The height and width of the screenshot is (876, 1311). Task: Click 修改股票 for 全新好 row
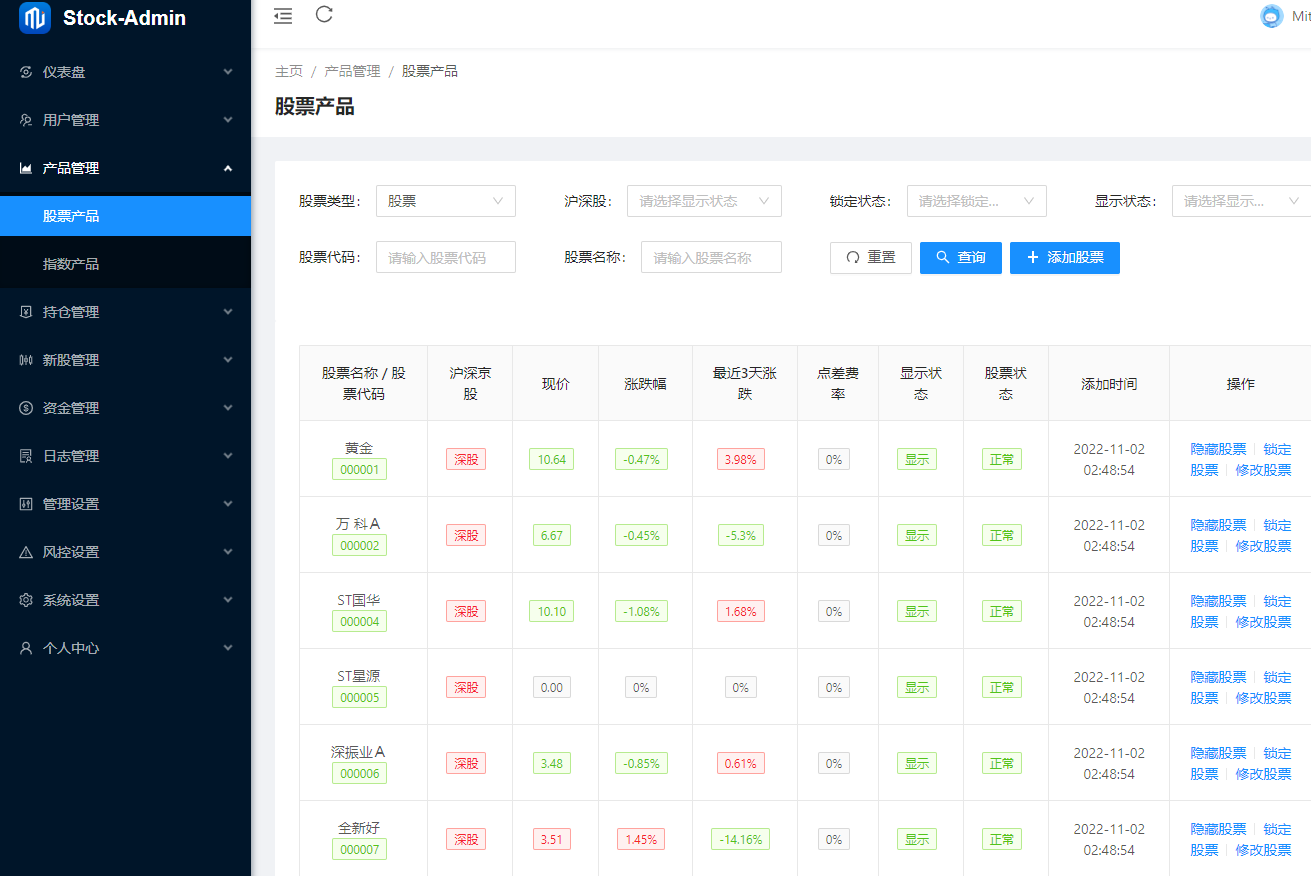(x=1263, y=850)
